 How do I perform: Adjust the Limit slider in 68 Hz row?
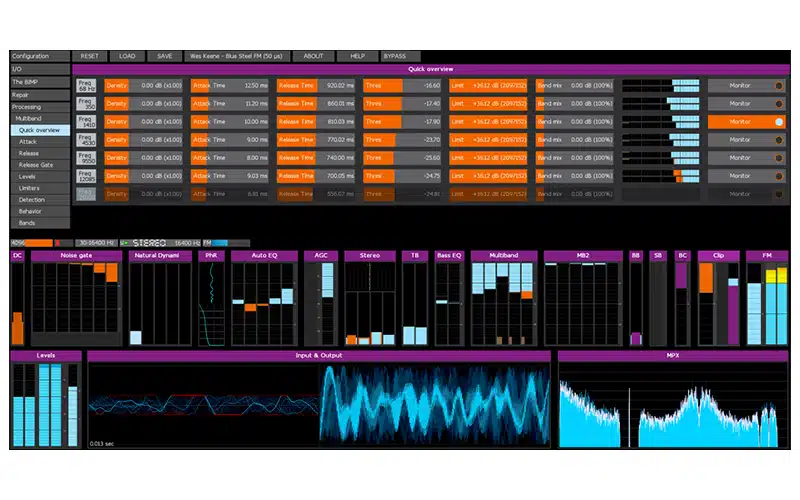(488, 86)
